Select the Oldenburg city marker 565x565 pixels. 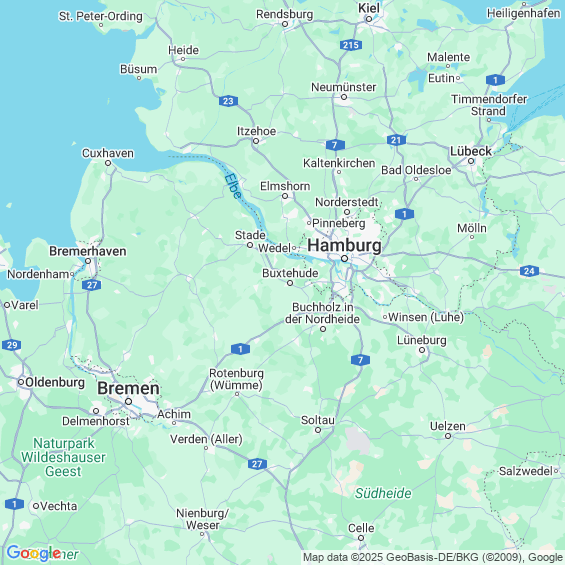[21, 382]
